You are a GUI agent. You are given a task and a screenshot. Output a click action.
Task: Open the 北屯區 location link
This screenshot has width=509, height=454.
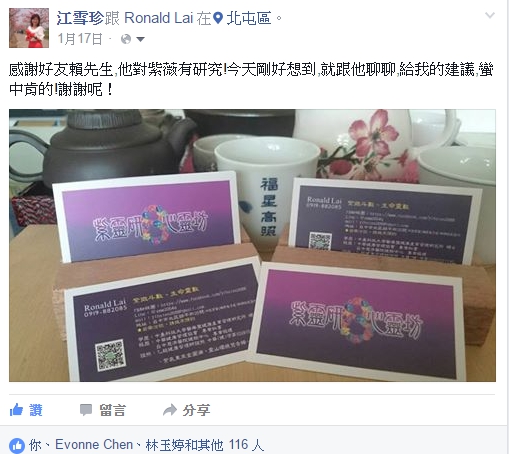[x=249, y=18]
